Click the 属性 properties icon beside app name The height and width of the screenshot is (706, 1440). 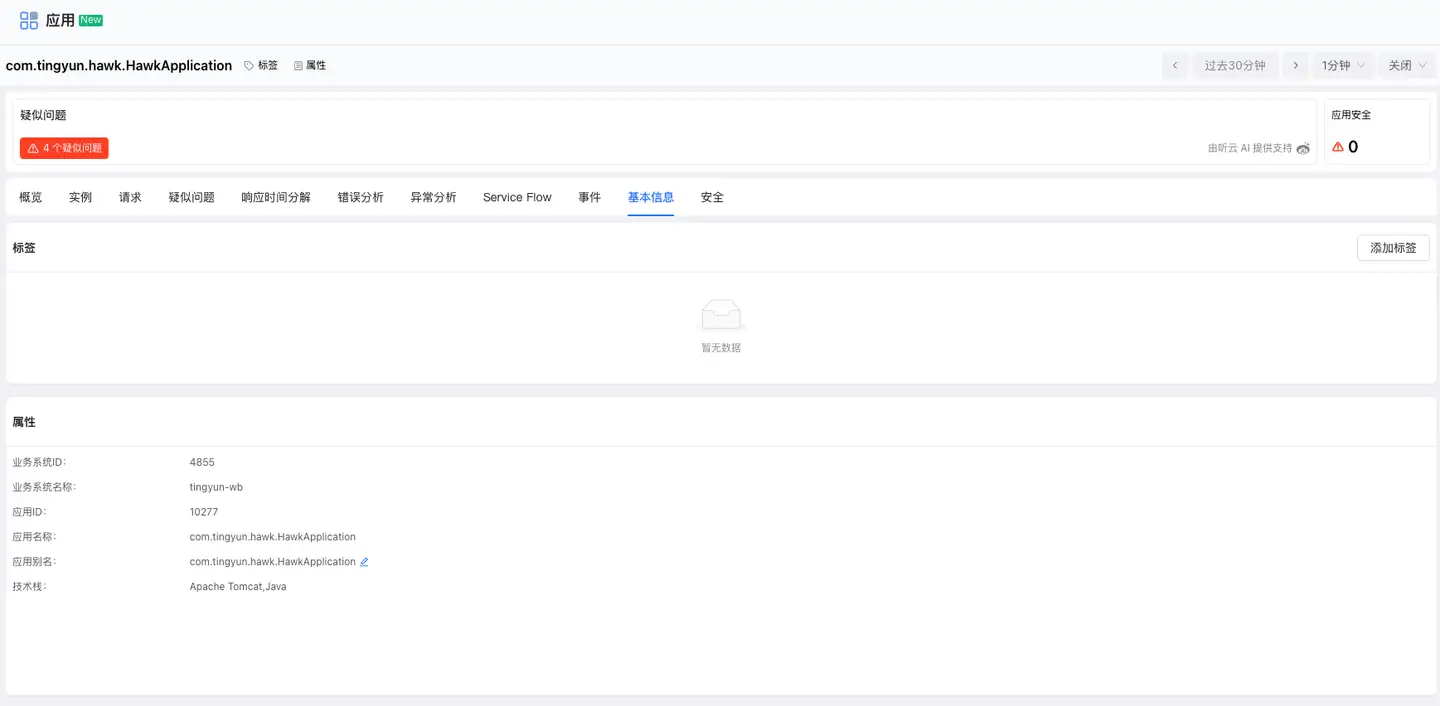click(298, 66)
